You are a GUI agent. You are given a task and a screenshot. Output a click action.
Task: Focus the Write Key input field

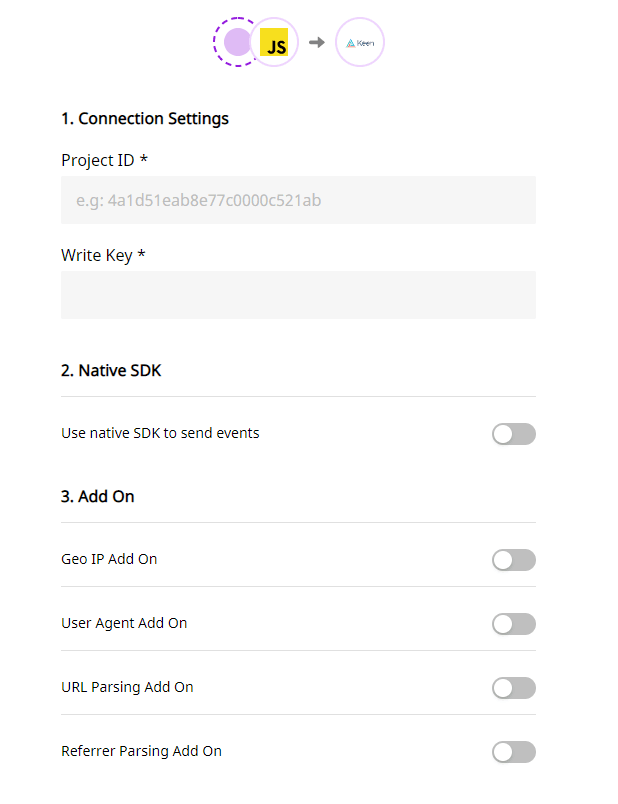(298, 295)
